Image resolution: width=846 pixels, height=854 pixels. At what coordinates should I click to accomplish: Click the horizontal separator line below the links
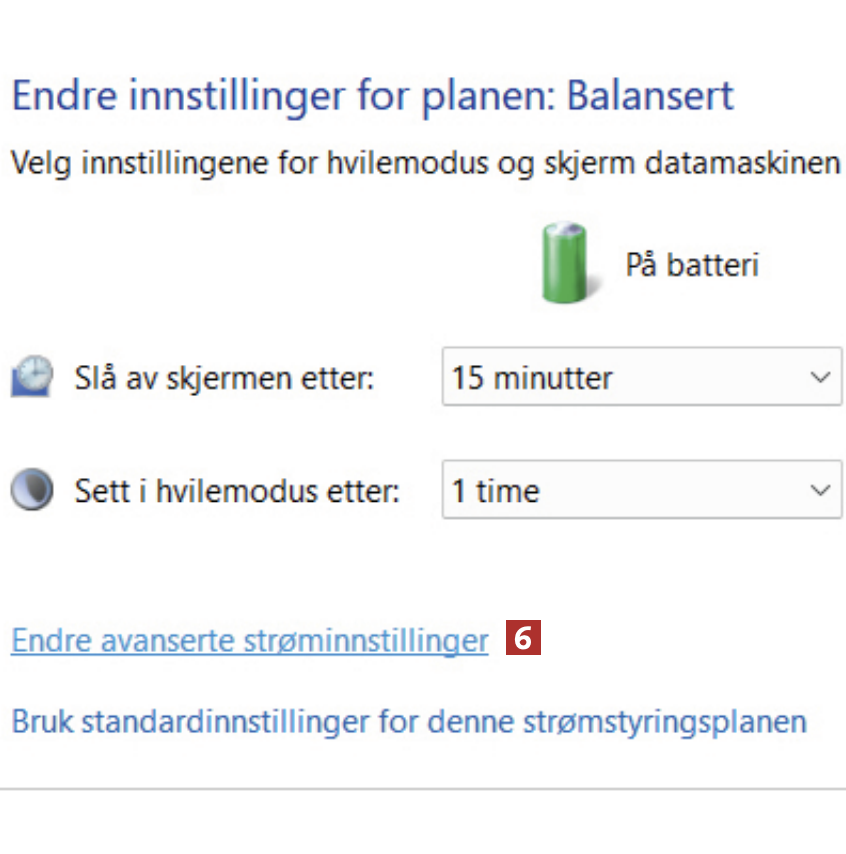point(423,789)
